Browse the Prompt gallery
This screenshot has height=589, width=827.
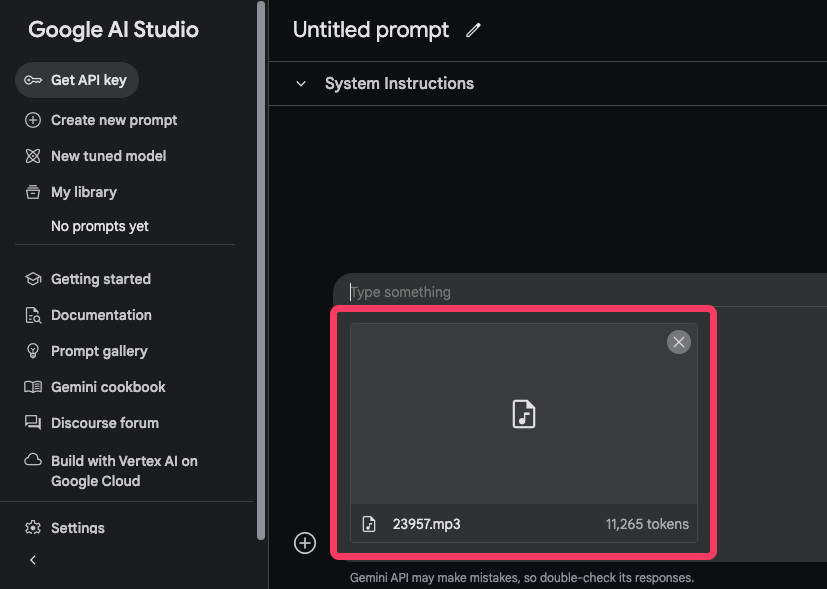point(99,351)
